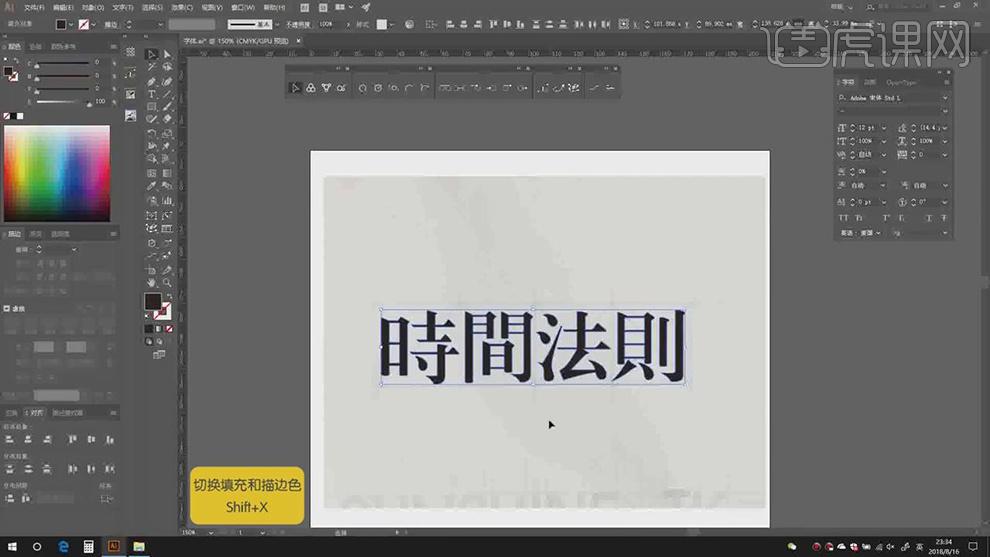Open the font size 12 pt dropdown
This screenshot has width=990, height=557.
(883, 128)
